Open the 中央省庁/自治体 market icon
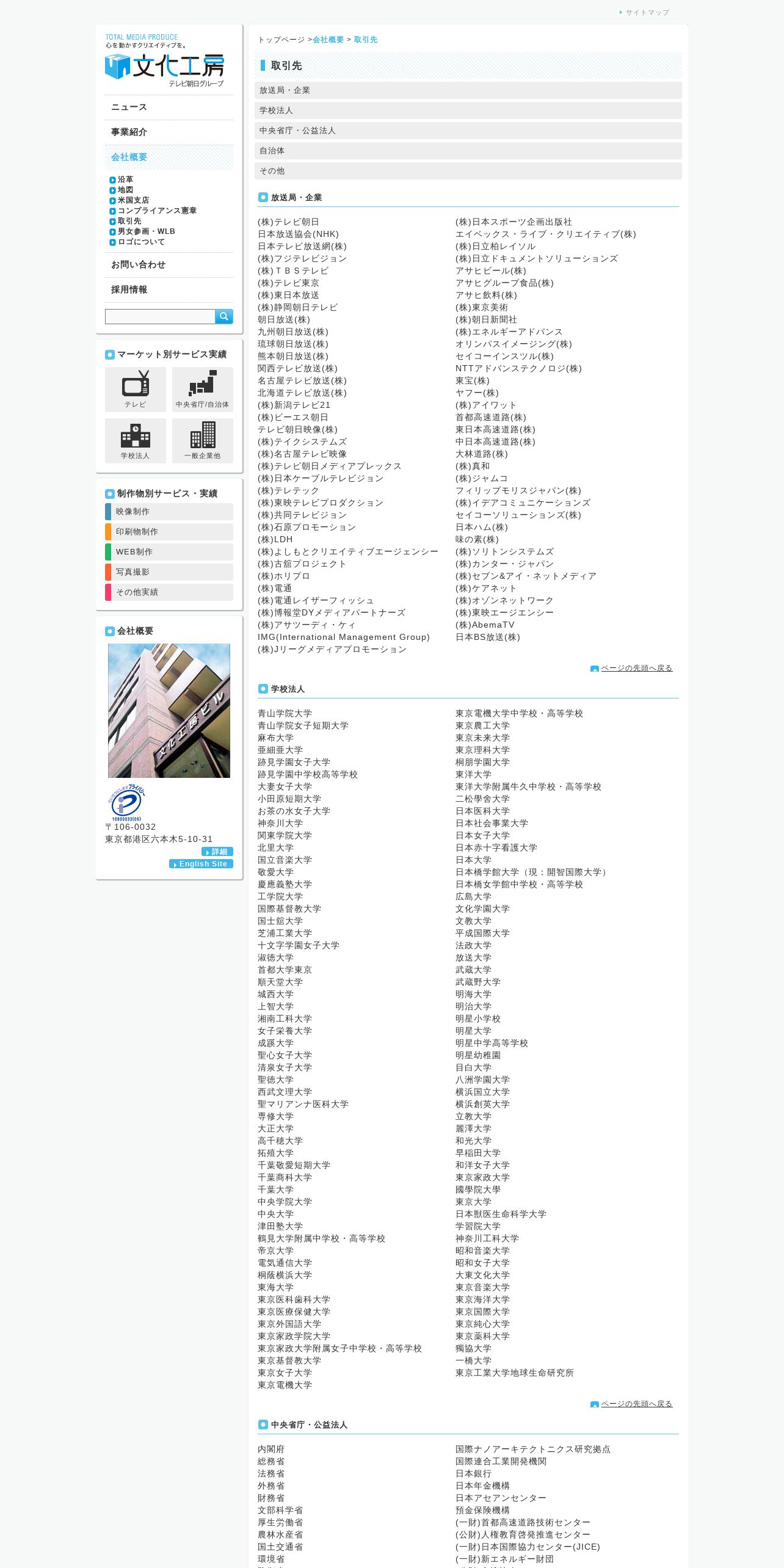The image size is (784, 1568). coord(203,389)
